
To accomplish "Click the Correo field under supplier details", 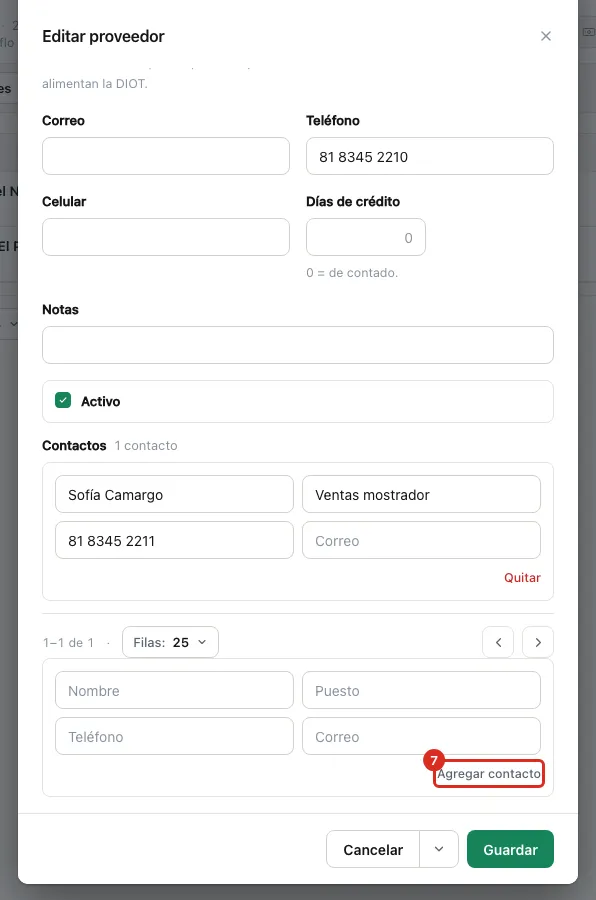I will [166, 156].
